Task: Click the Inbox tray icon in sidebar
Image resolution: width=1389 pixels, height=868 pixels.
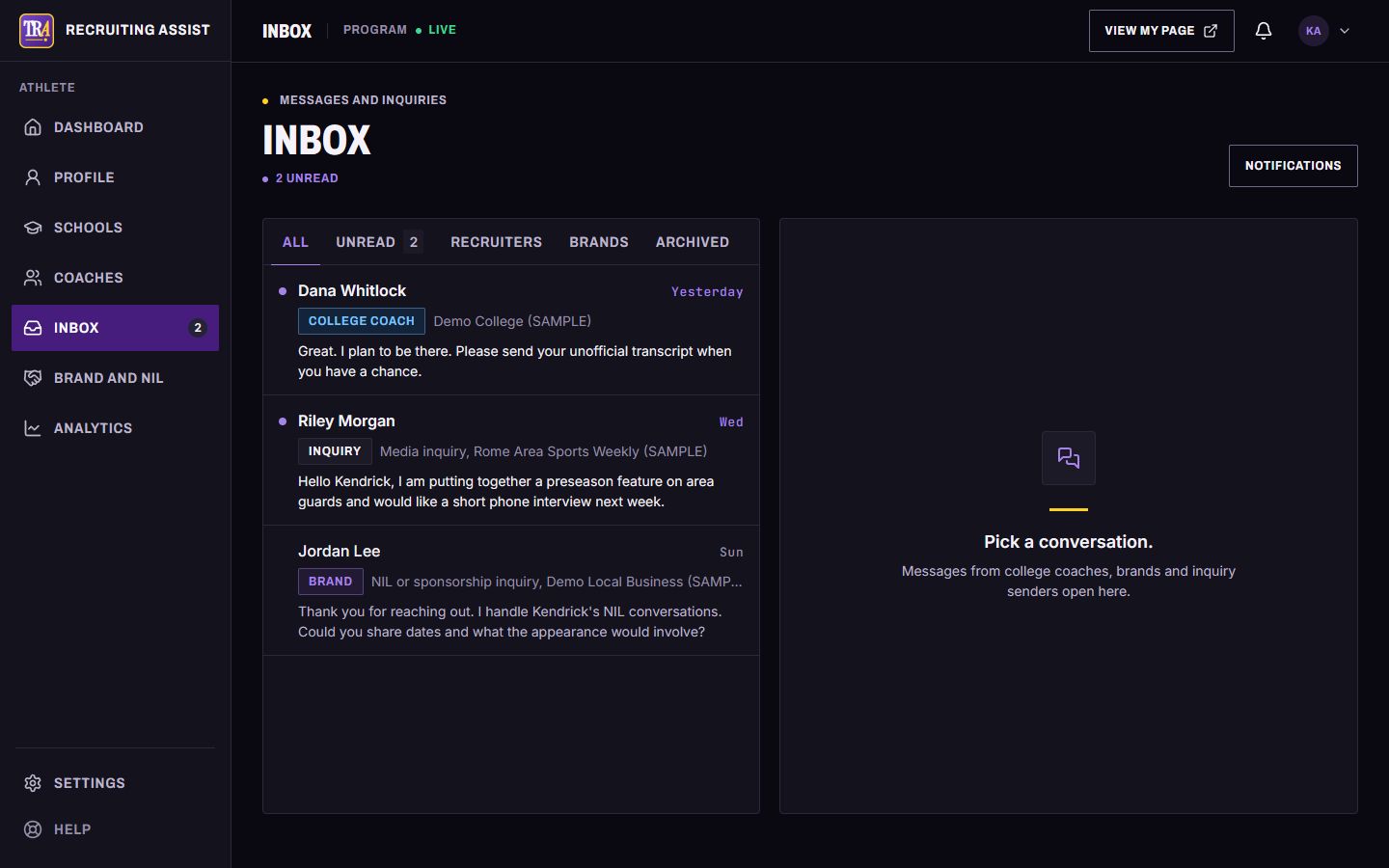Action: point(33,328)
